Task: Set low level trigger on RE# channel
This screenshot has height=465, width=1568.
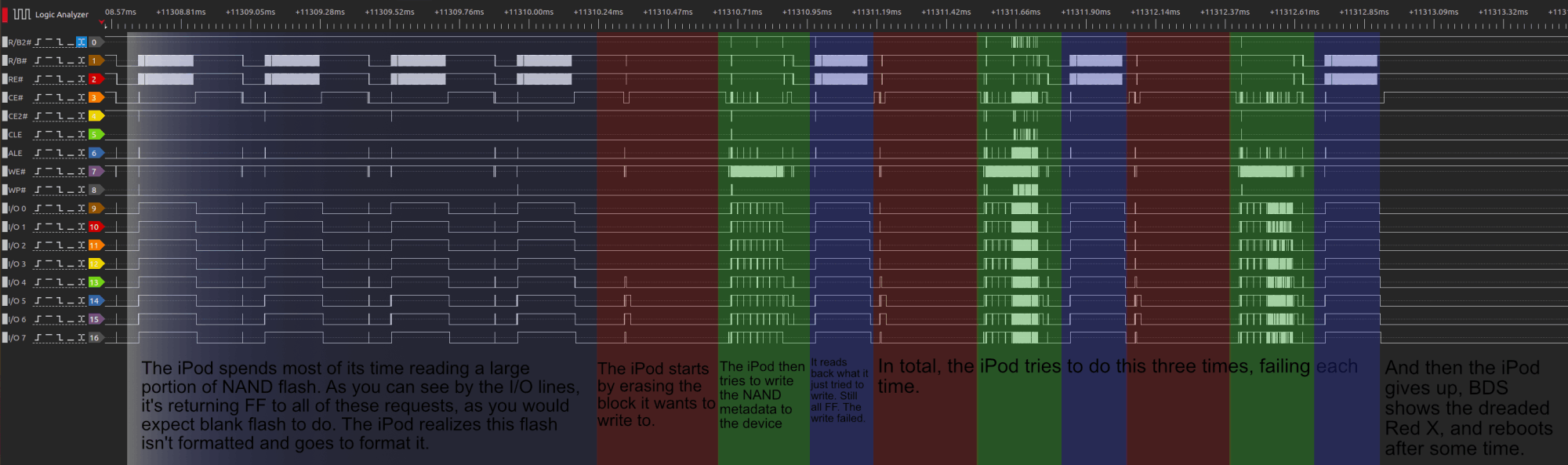Action: (71, 79)
